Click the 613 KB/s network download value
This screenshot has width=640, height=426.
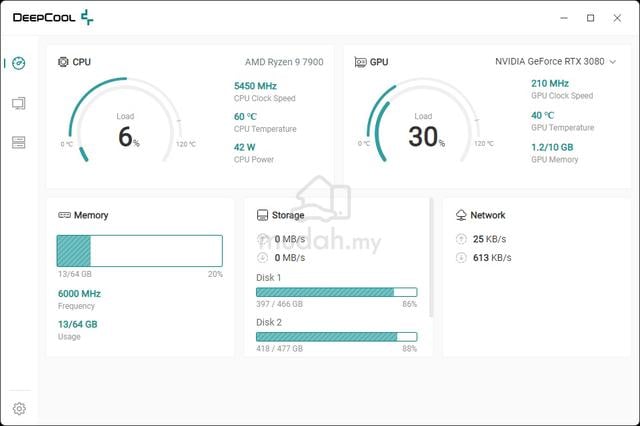pos(492,258)
